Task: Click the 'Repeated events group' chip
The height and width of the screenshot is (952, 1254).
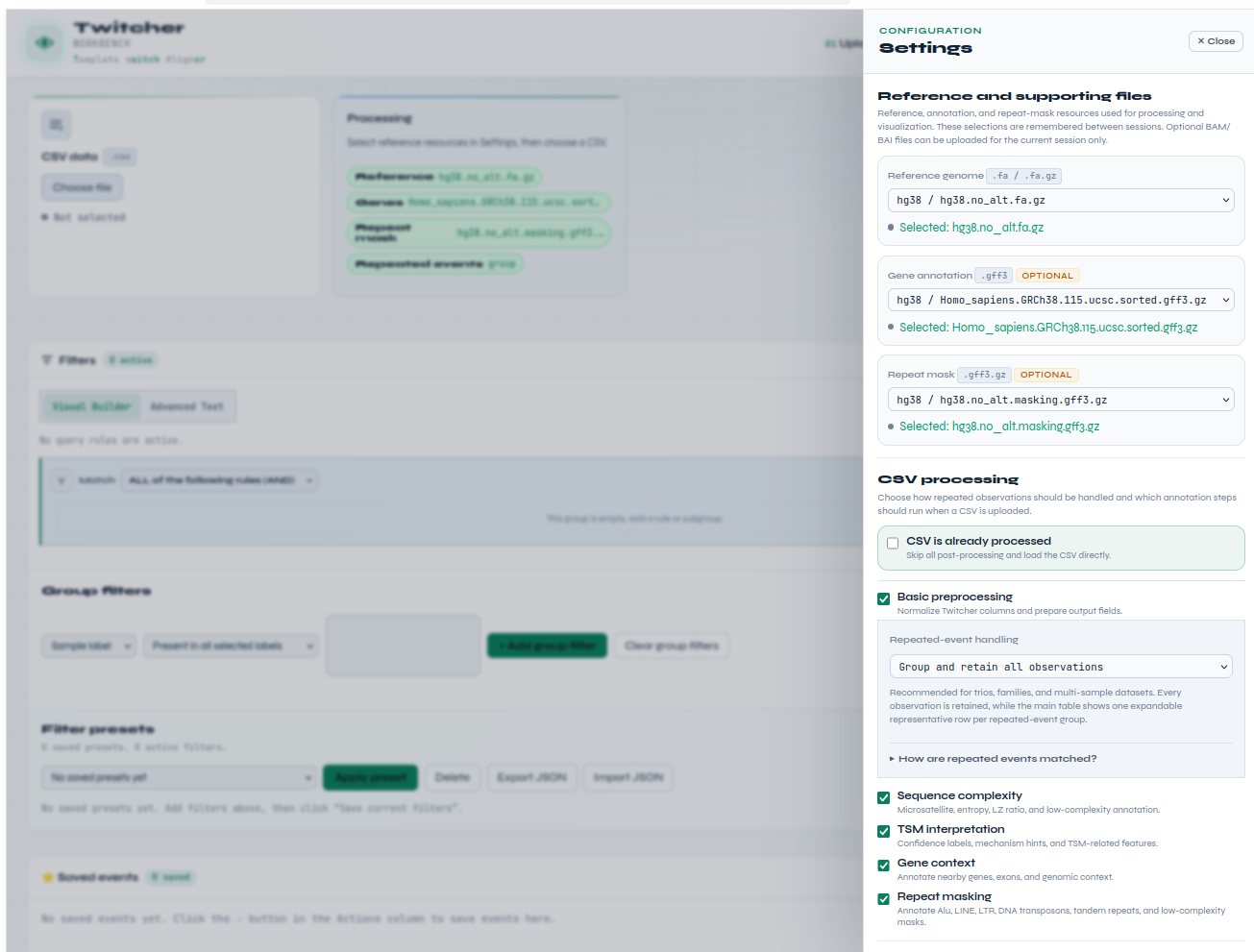Action: (434, 263)
